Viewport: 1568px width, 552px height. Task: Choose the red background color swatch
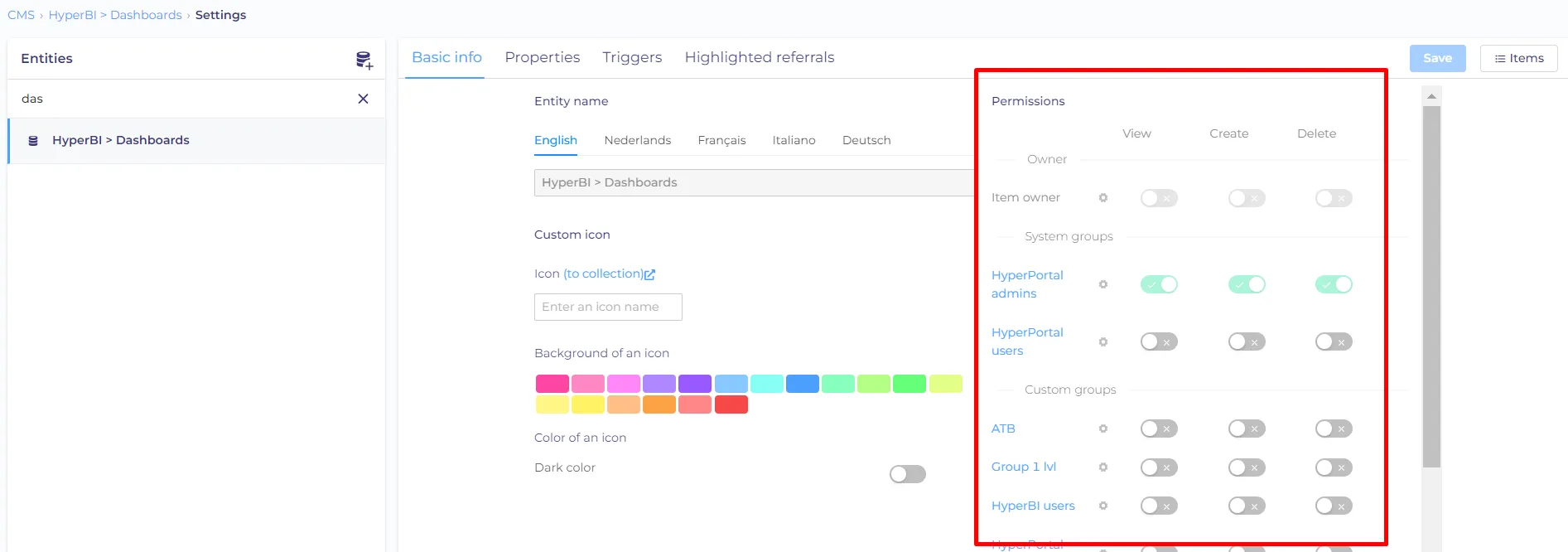pos(731,404)
